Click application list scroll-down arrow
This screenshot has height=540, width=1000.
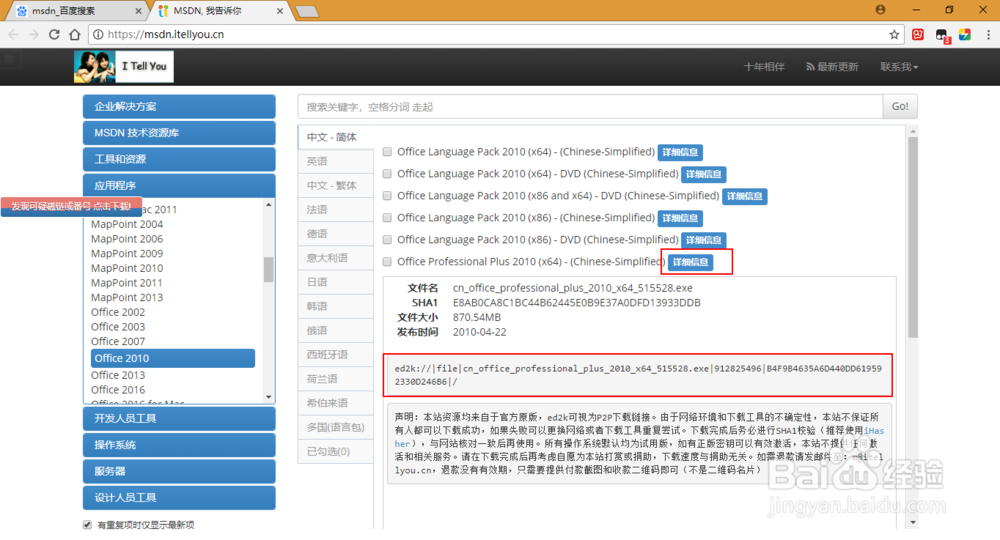pos(268,397)
